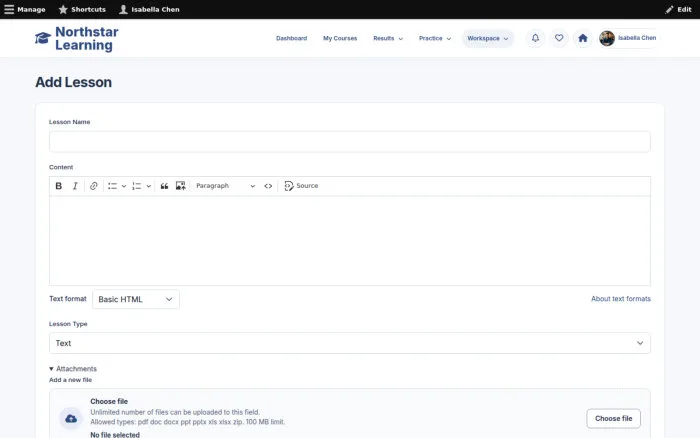Open the Manage hamburger menu
The height and width of the screenshot is (438, 700).
point(25,9)
